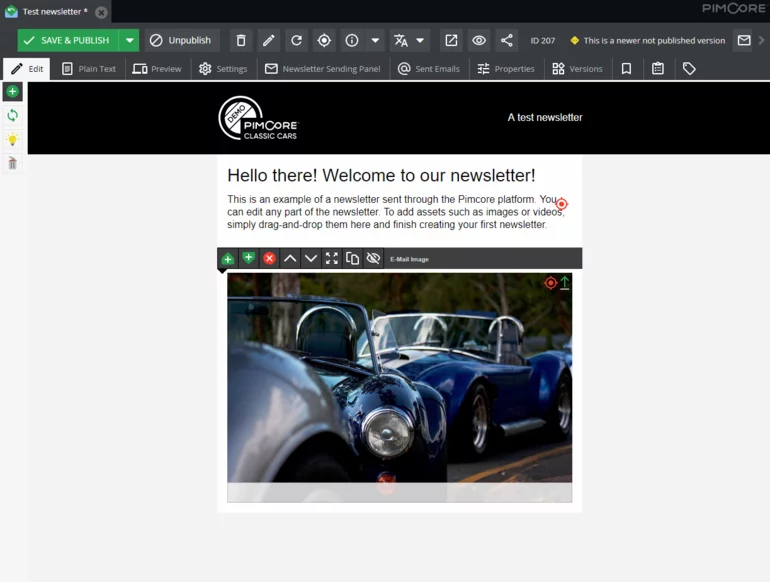Click red target icon on car image
The image size is (770, 582).
pos(550,283)
